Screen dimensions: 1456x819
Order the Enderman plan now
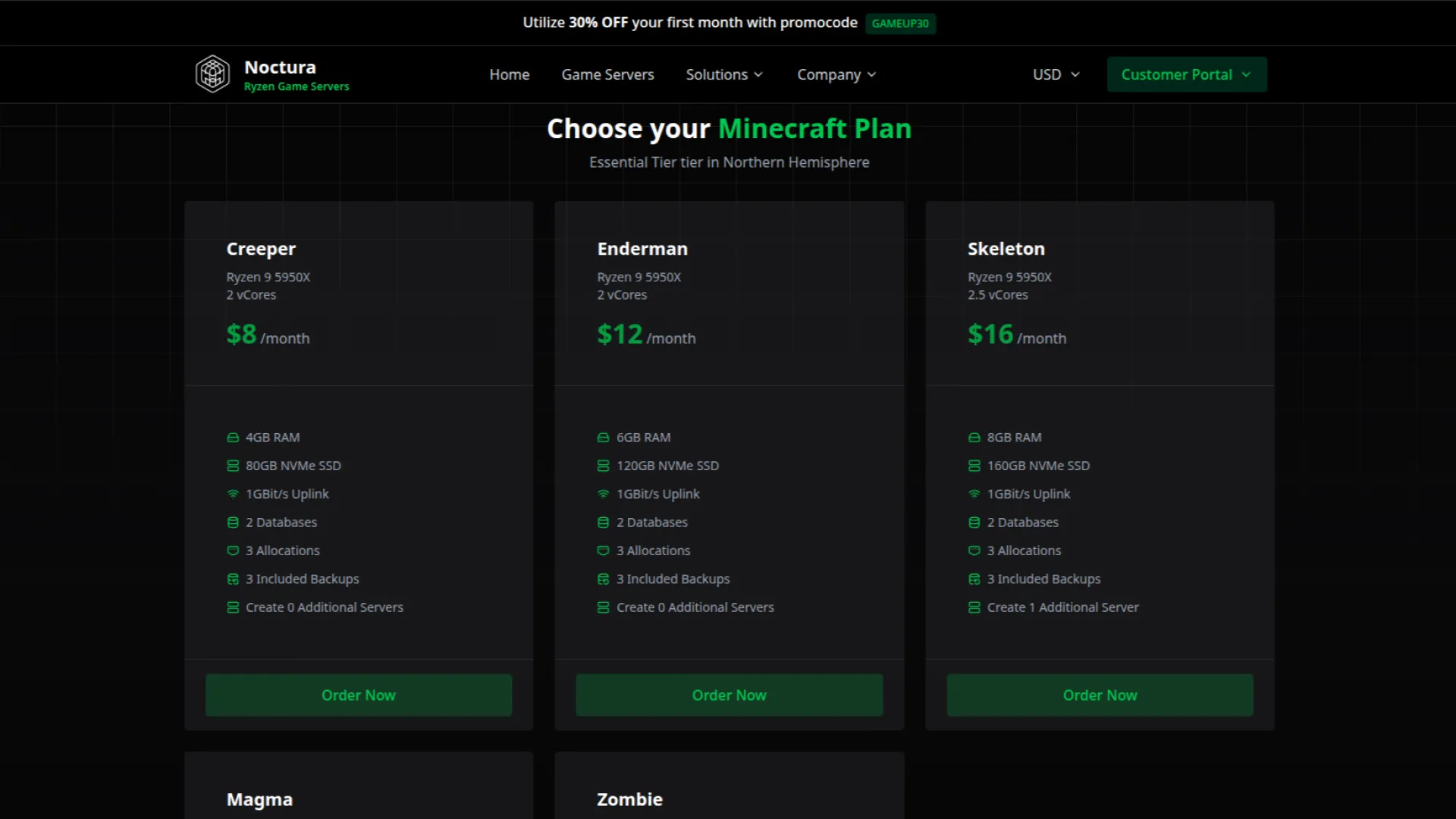point(729,695)
